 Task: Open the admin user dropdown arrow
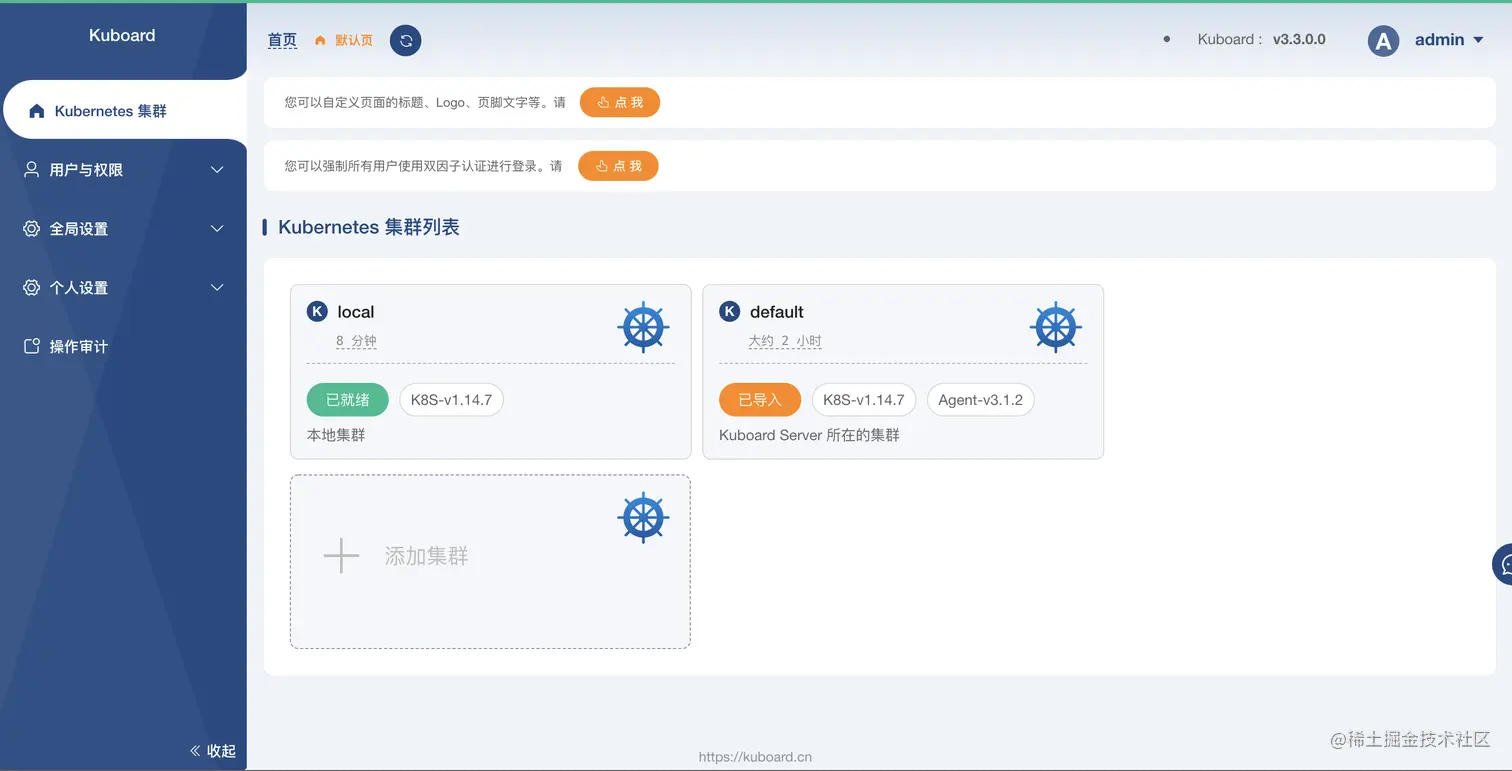(x=1478, y=40)
